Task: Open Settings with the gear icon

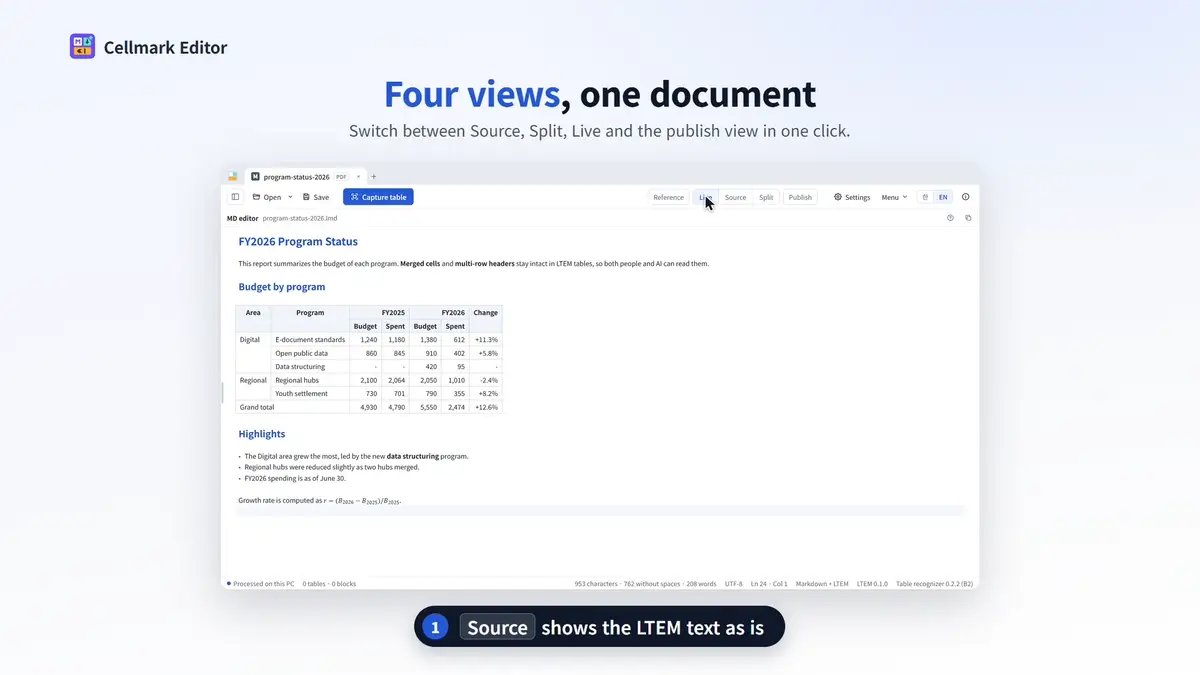Action: click(x=852, y=197)
